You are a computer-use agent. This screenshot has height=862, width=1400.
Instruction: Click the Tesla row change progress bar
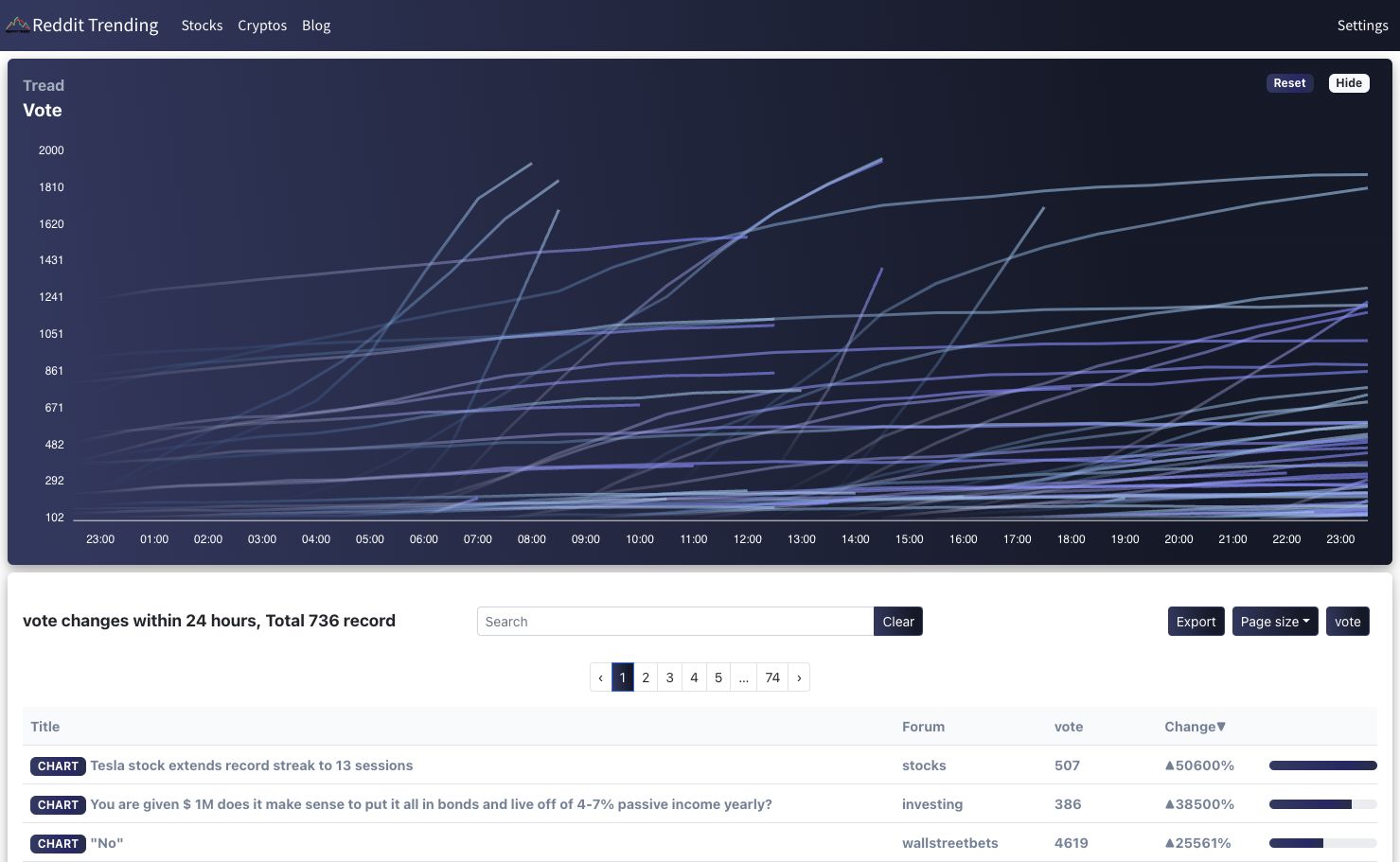(1322, 765)
